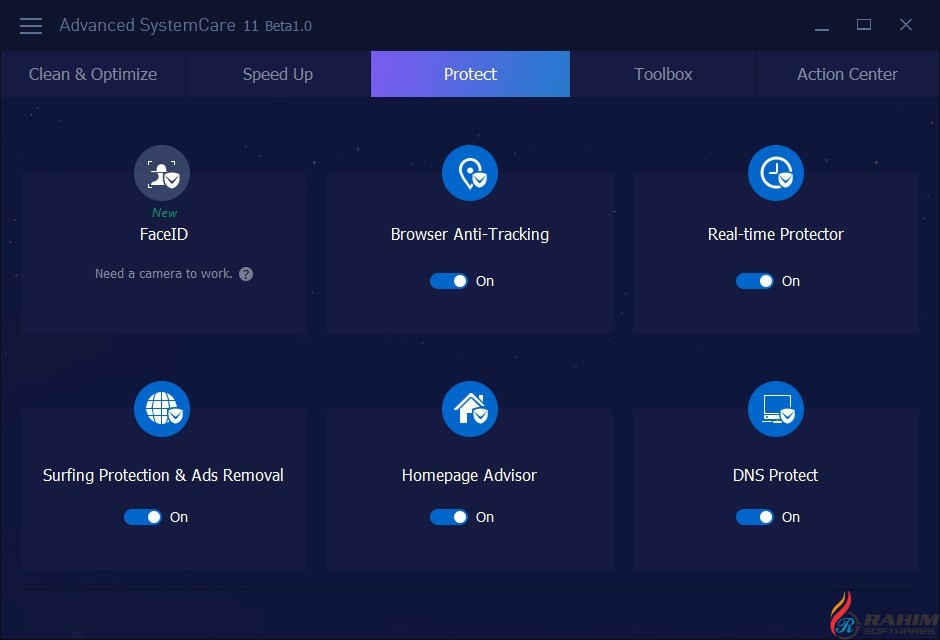
Task: Disable the Real-time Protector switch
Action: pyautogui.click(x=755, y=281)
